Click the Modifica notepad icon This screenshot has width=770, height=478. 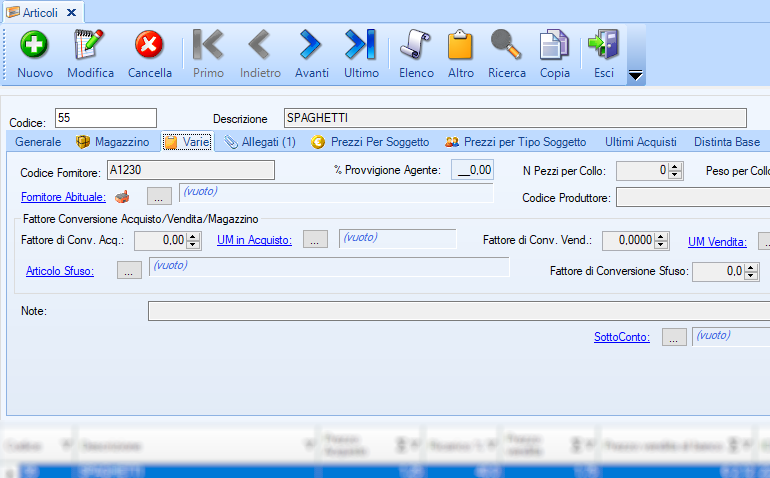pyautogui.click(x=90, y=46)
